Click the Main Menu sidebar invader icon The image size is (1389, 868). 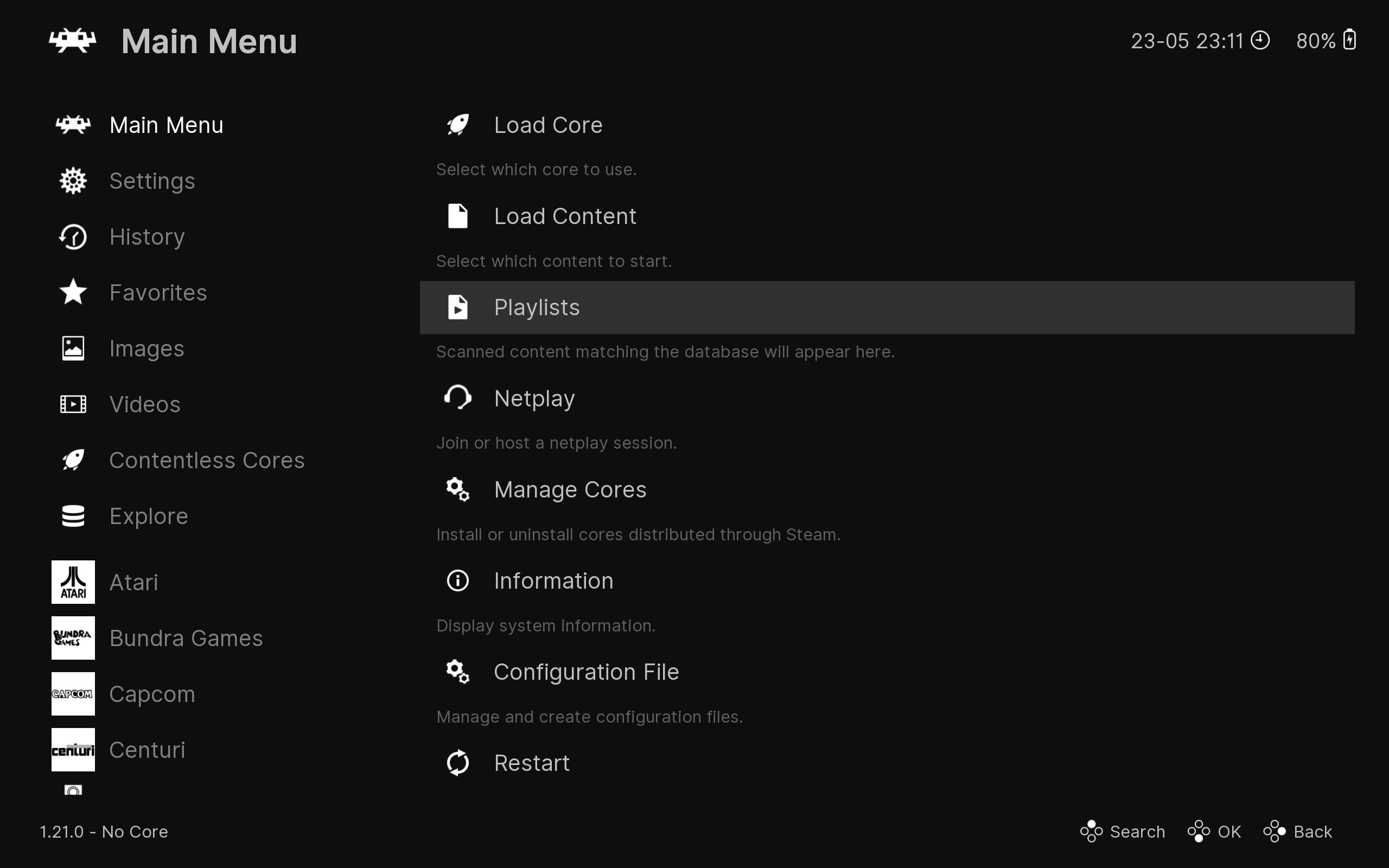tap(73, 125)
